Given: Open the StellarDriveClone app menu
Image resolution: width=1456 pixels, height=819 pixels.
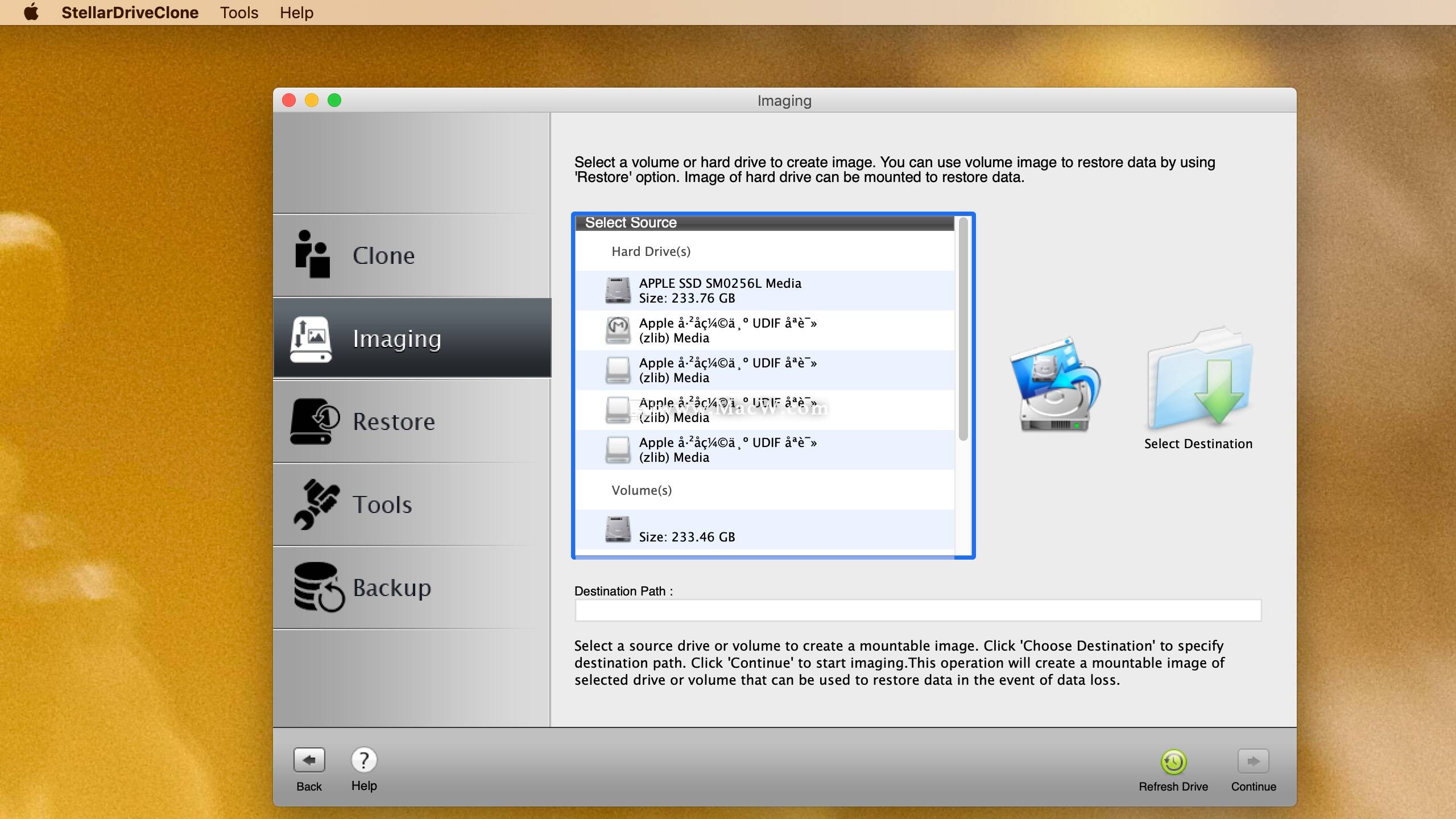Looking at the screenshot, I should click(130, 13).
